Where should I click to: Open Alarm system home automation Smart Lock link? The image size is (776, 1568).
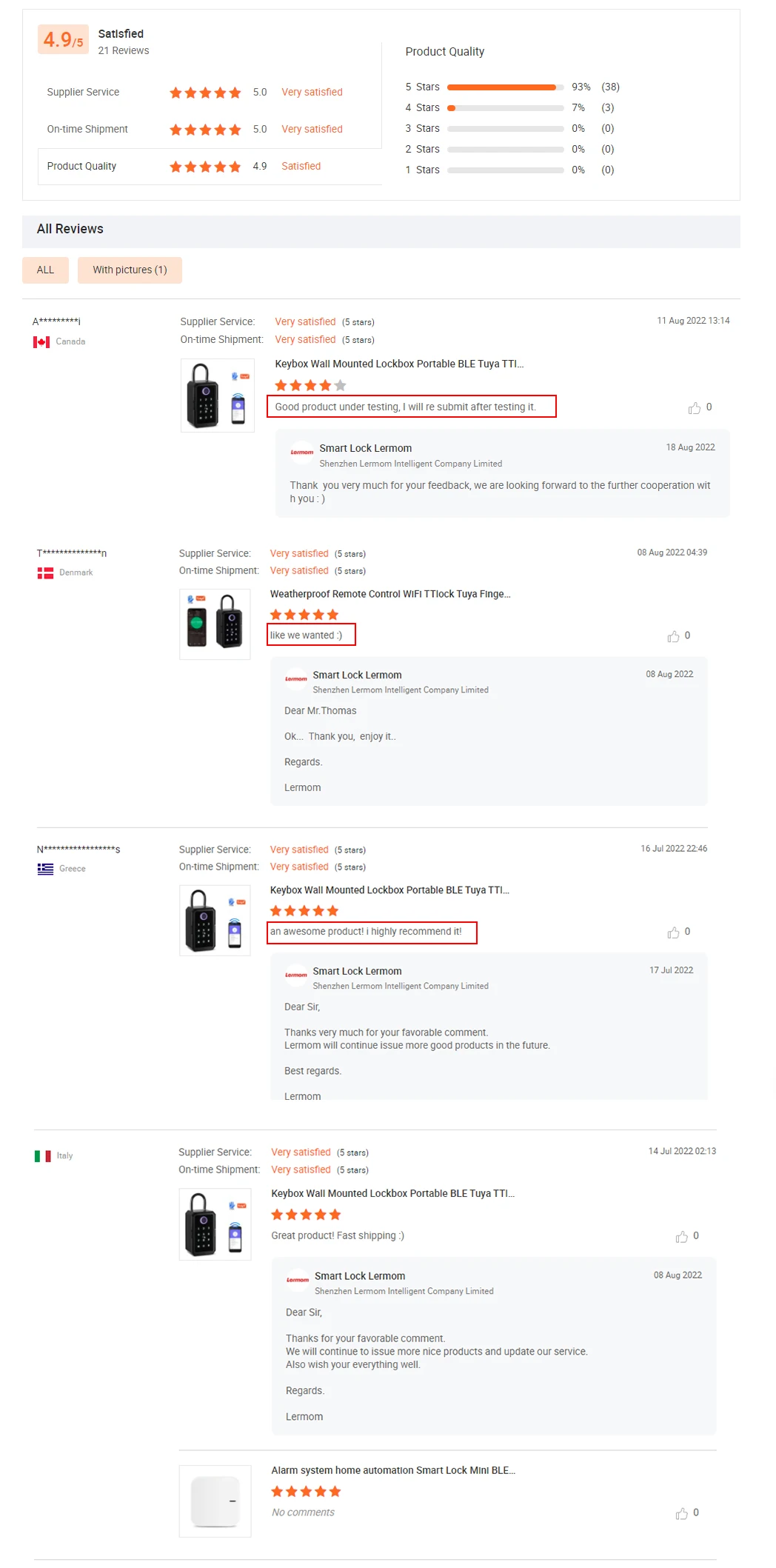(x=392, y=1471)
